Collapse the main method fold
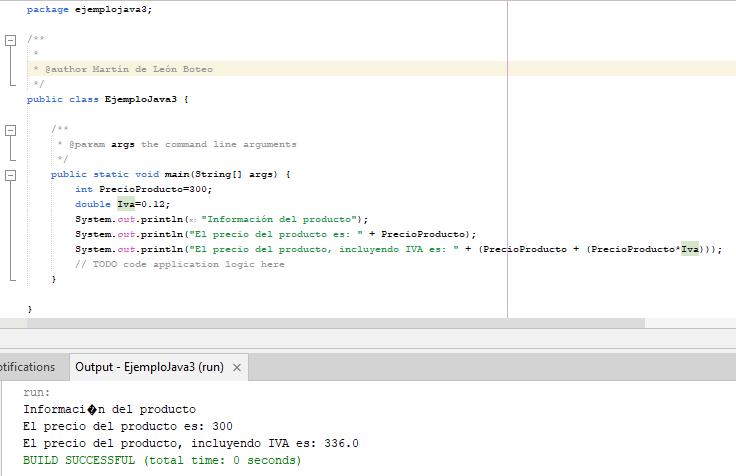The height and width of the screenshot is (476, 736). tap(10, 176)
